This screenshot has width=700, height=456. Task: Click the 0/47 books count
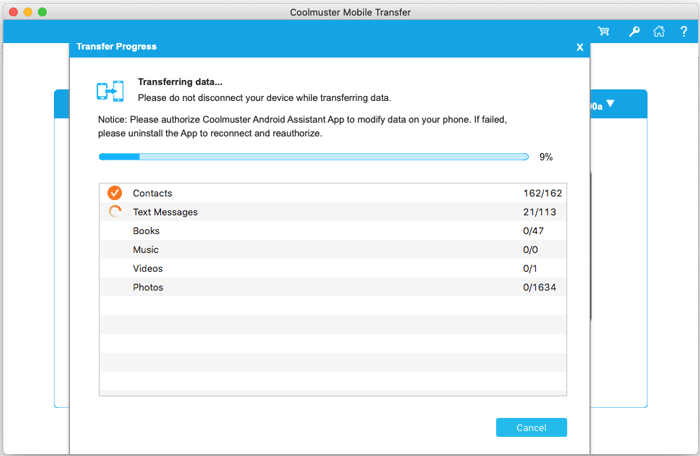point(533,230)
